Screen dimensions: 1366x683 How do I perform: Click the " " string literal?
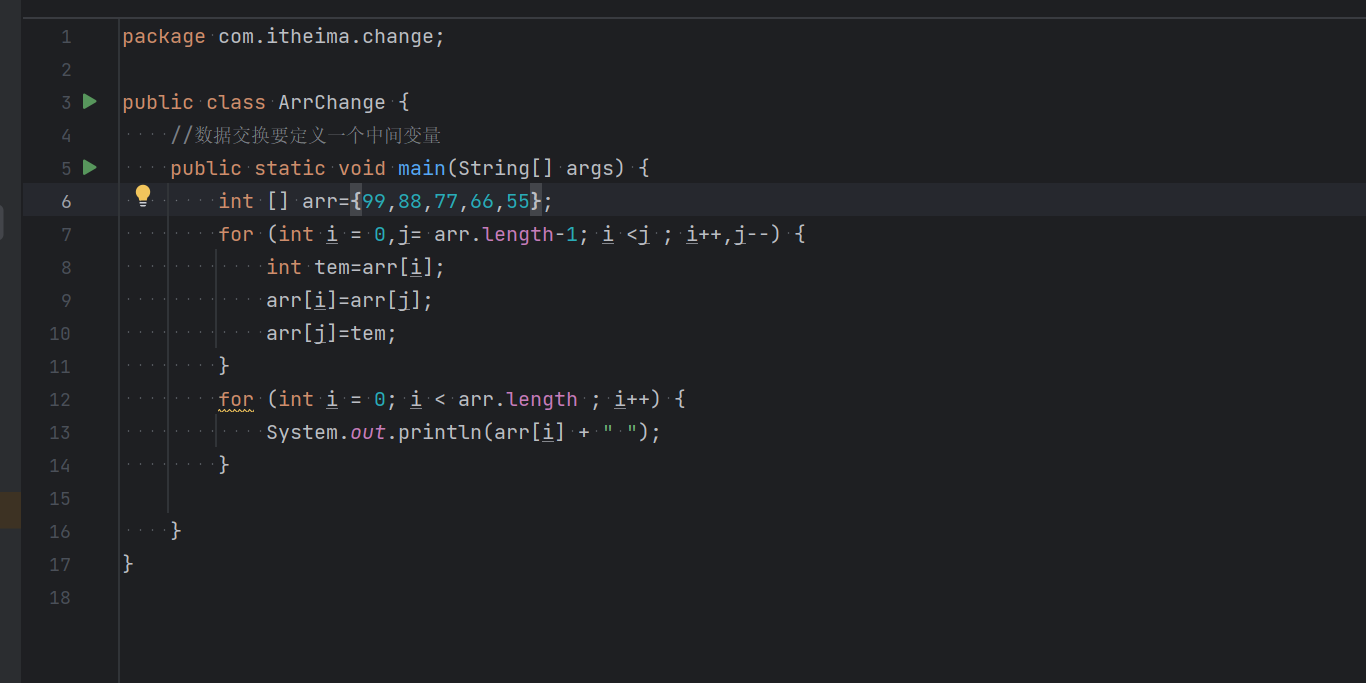click(x=620, y=433)
